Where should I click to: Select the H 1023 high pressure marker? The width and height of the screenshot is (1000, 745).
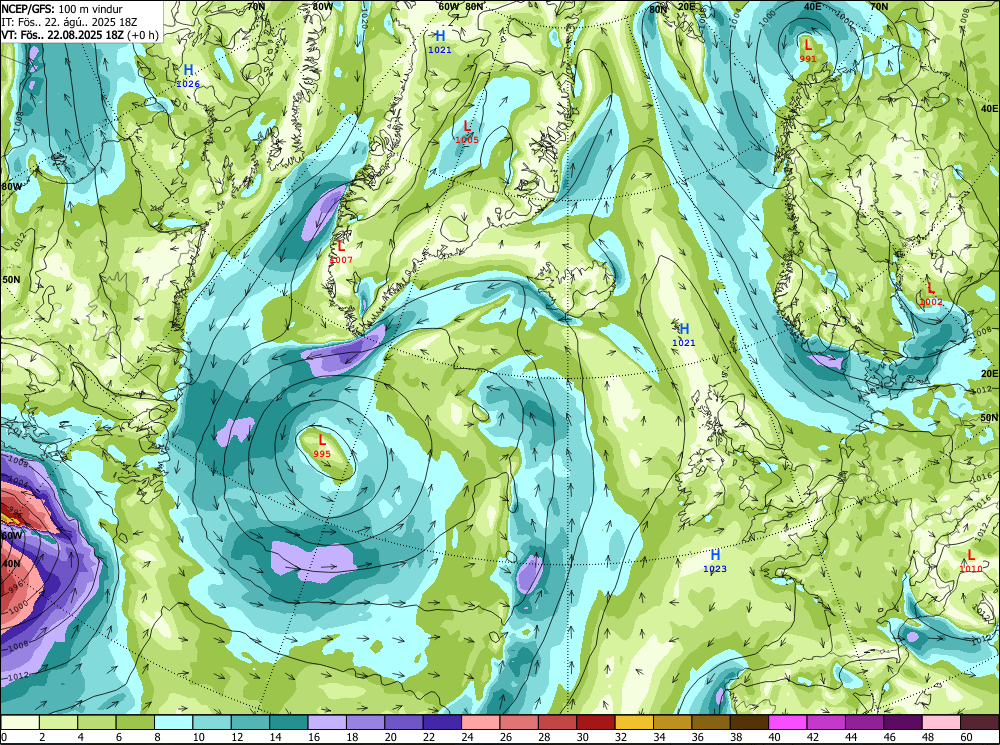[x=715, y=560]
